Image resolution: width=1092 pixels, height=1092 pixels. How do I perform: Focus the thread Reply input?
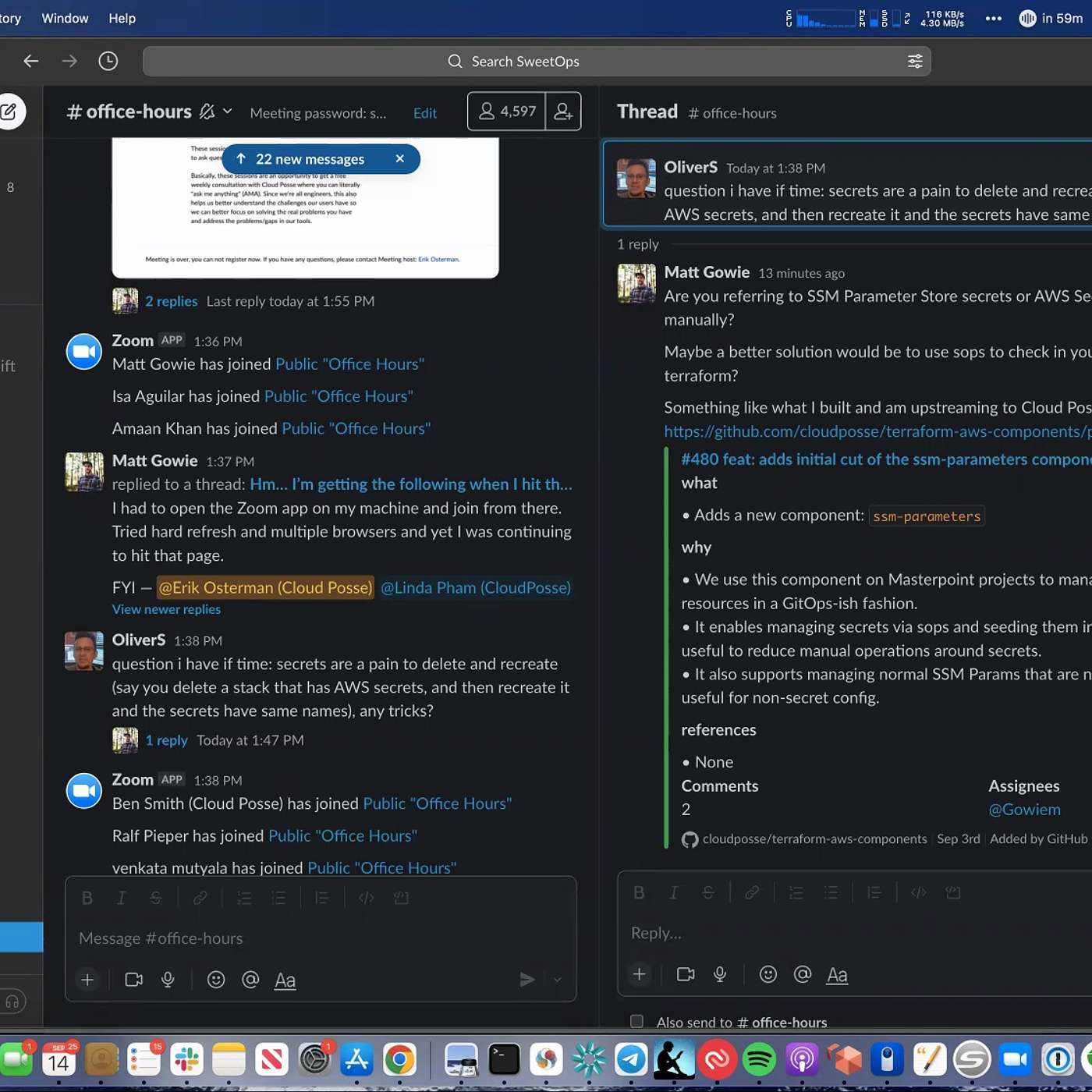pyautogui.click(x=855, y=933)
